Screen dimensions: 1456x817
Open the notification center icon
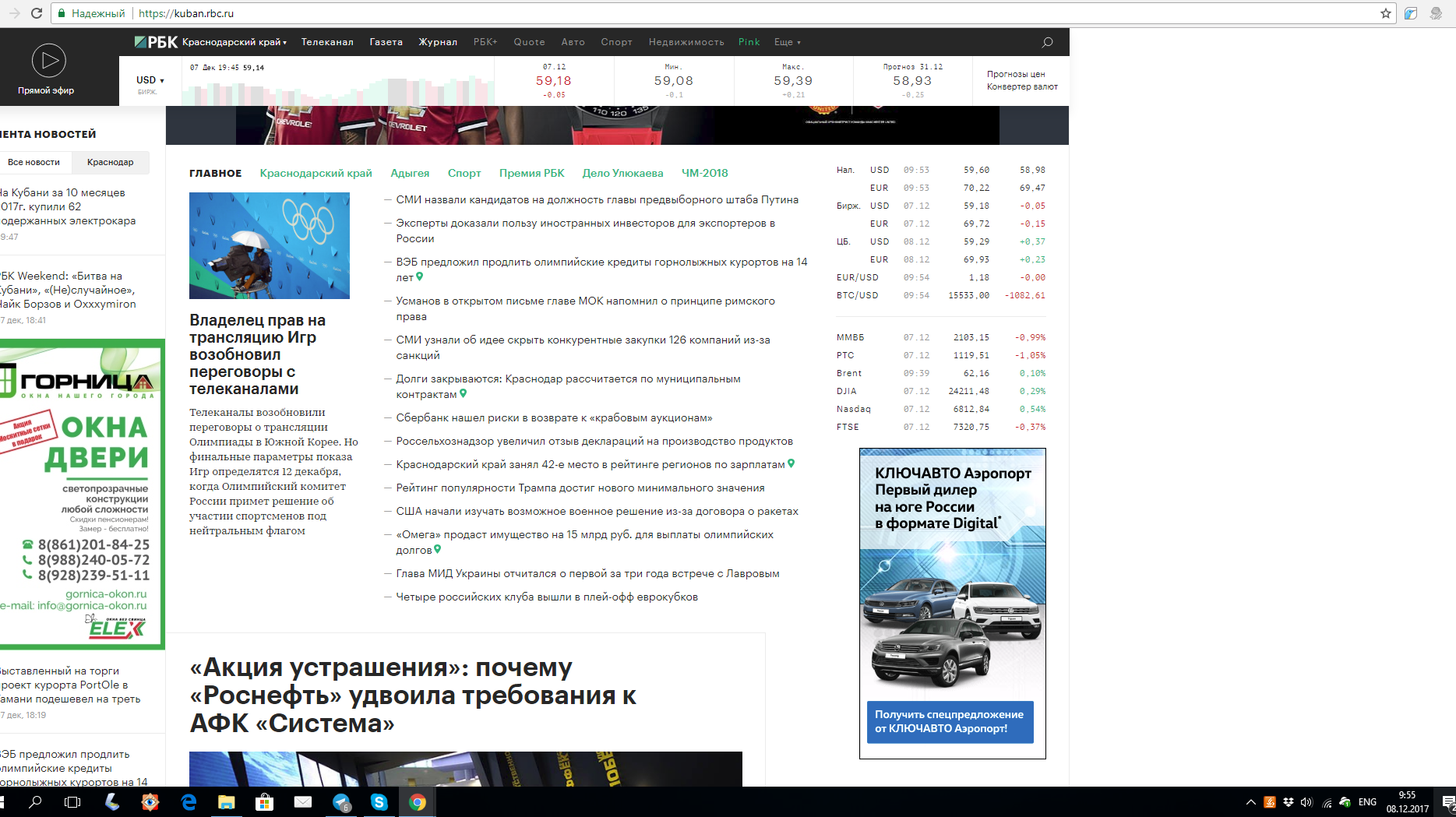(1447, 802)
